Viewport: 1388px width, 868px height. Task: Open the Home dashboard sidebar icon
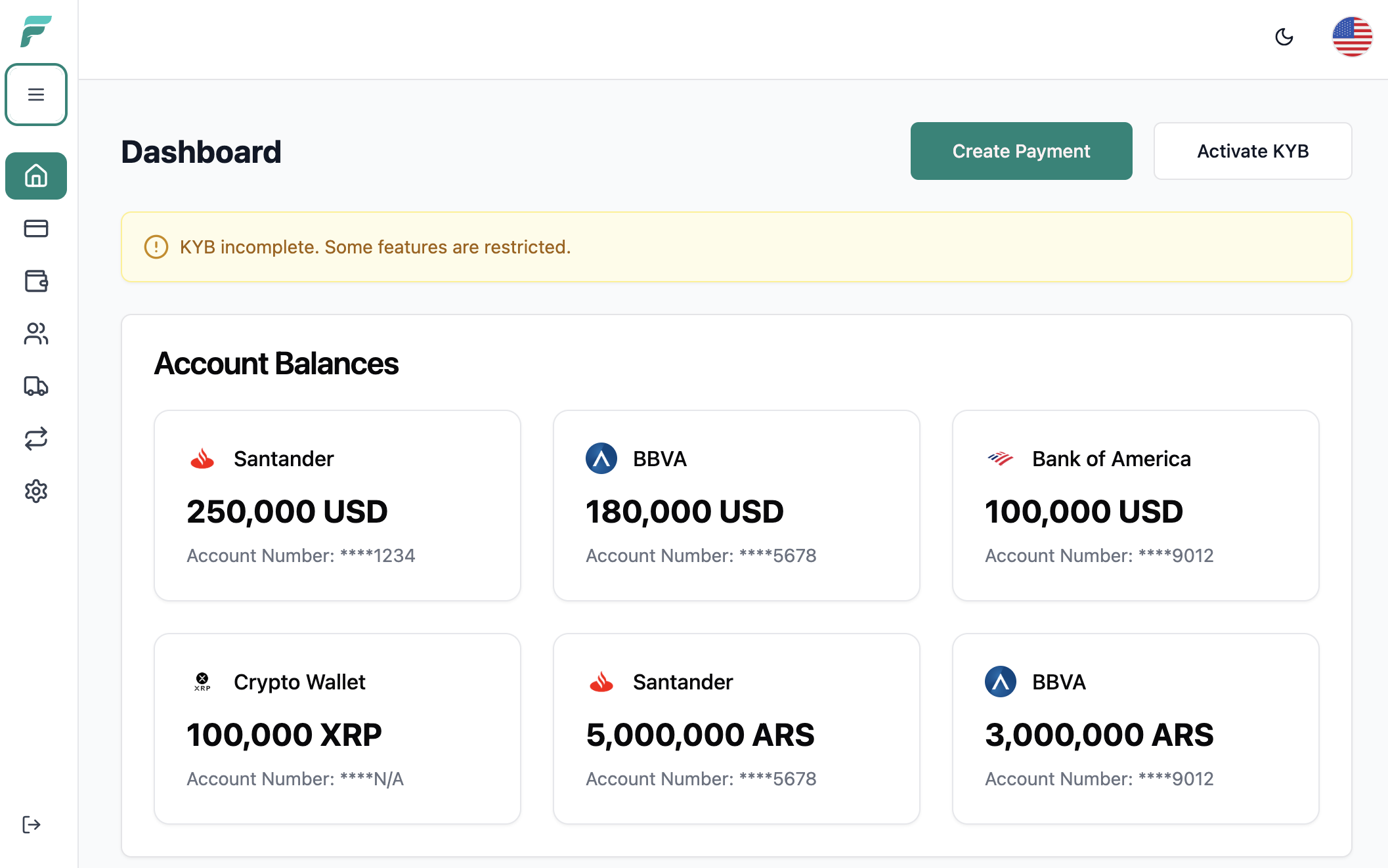[x=36, y=176]
